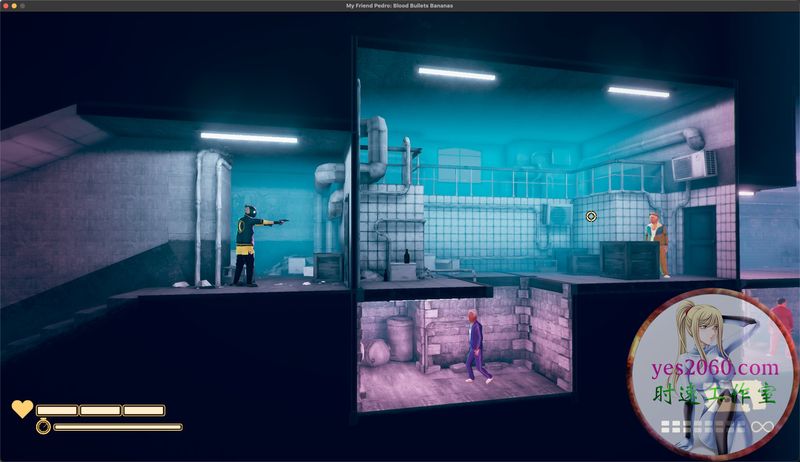Click the wall-mounted air conditioner unit

[693, 166]
